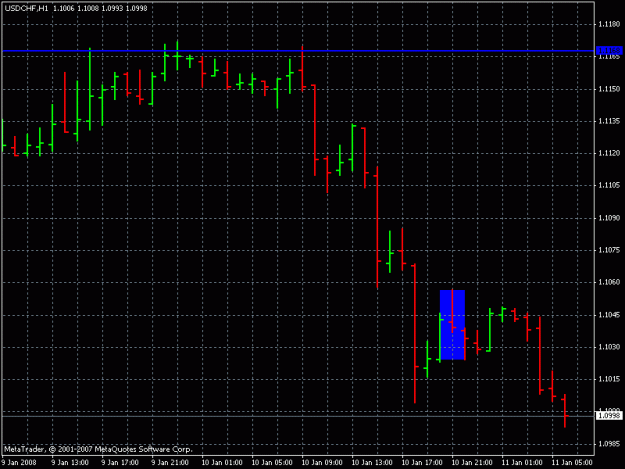Image resolution: width=625 pixels, height=469 pixels.
Task: Select the blue horizontal resistance line
Action: click(x=299, y=51)
